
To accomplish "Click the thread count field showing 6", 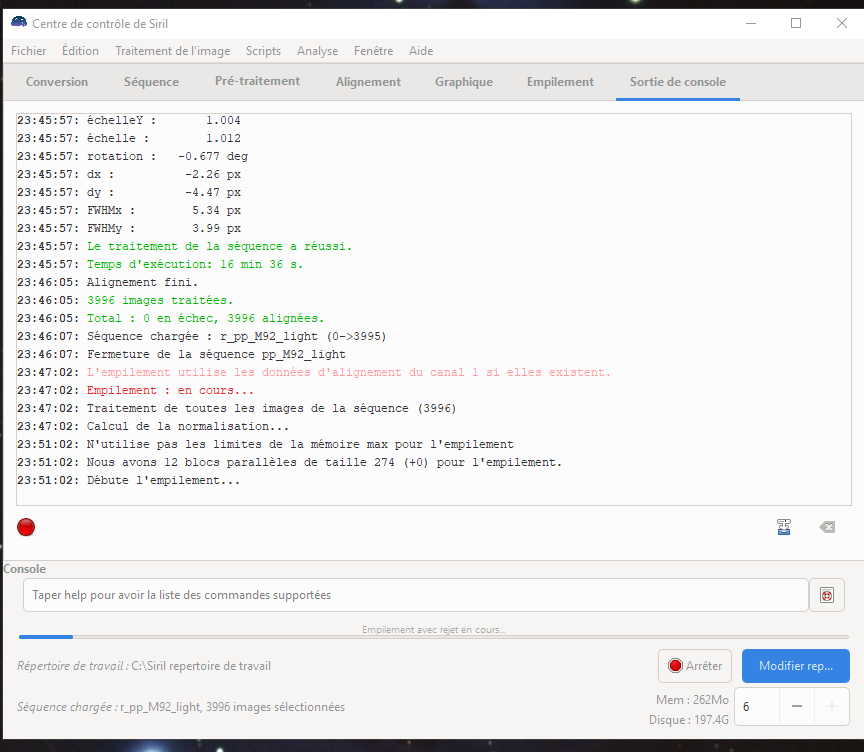I will tap(757, 706).
